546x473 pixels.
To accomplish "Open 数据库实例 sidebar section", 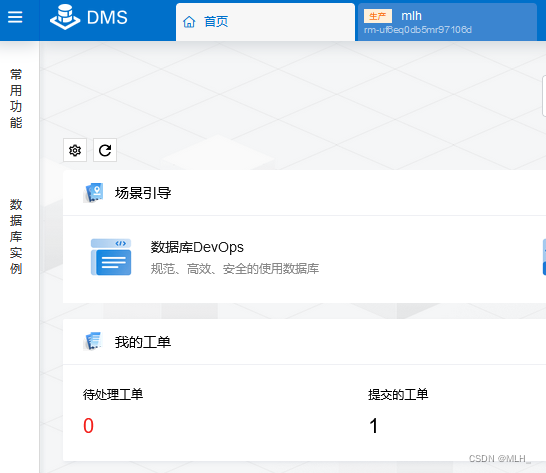I will [16, 236].
